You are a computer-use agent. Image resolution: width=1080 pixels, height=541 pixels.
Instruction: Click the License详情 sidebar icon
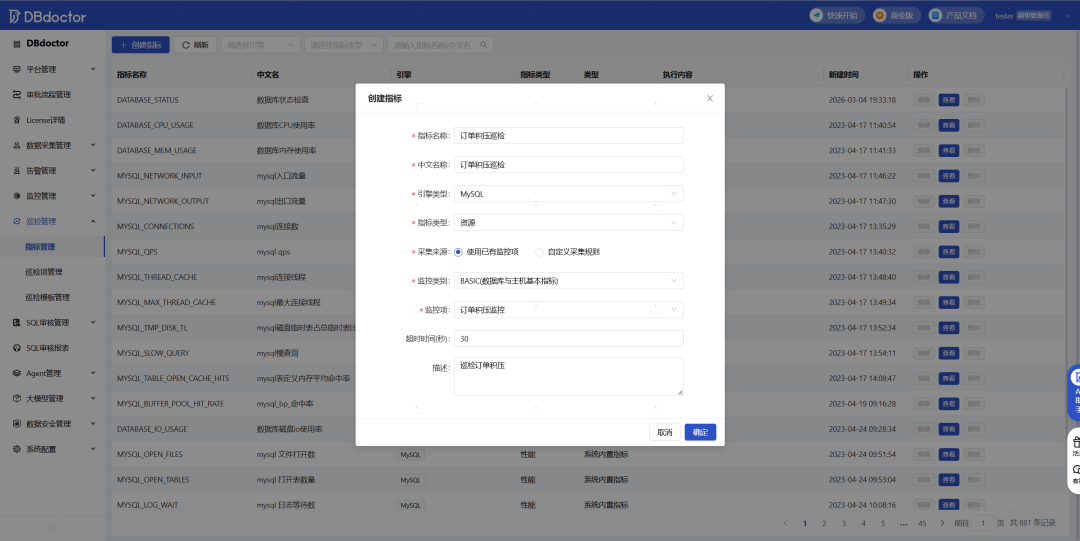17,120
